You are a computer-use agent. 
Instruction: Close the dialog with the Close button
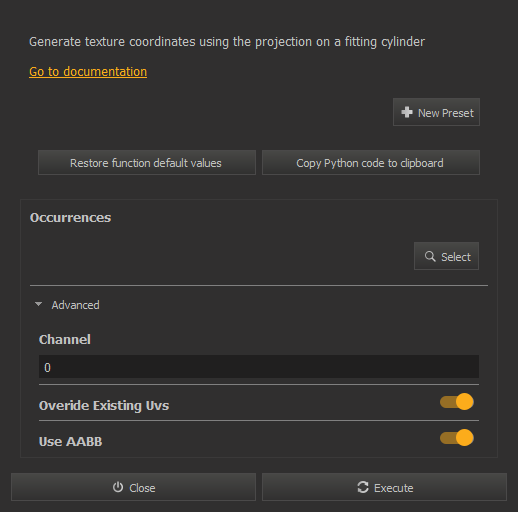(x=133, y=487)
